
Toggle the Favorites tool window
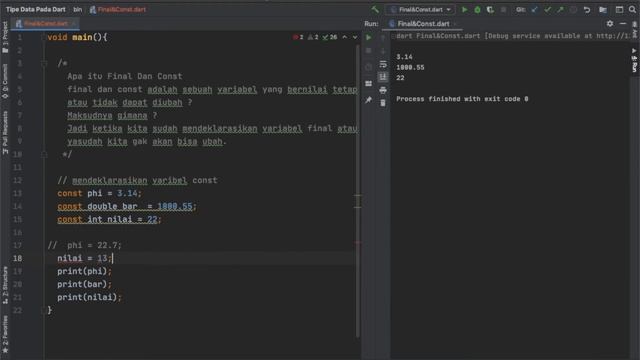coord(5,335)
